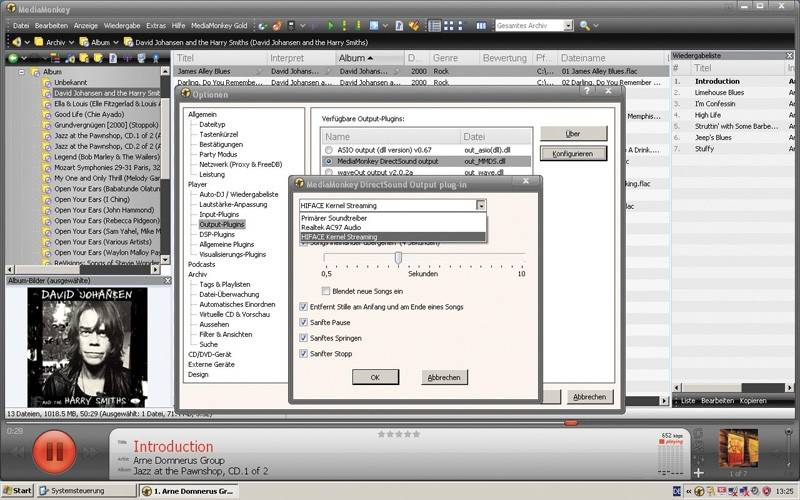The width and height of the screenshot is (800, 500).
Task: Click the David Johansen album cover image
Action: tap(87, 347)
